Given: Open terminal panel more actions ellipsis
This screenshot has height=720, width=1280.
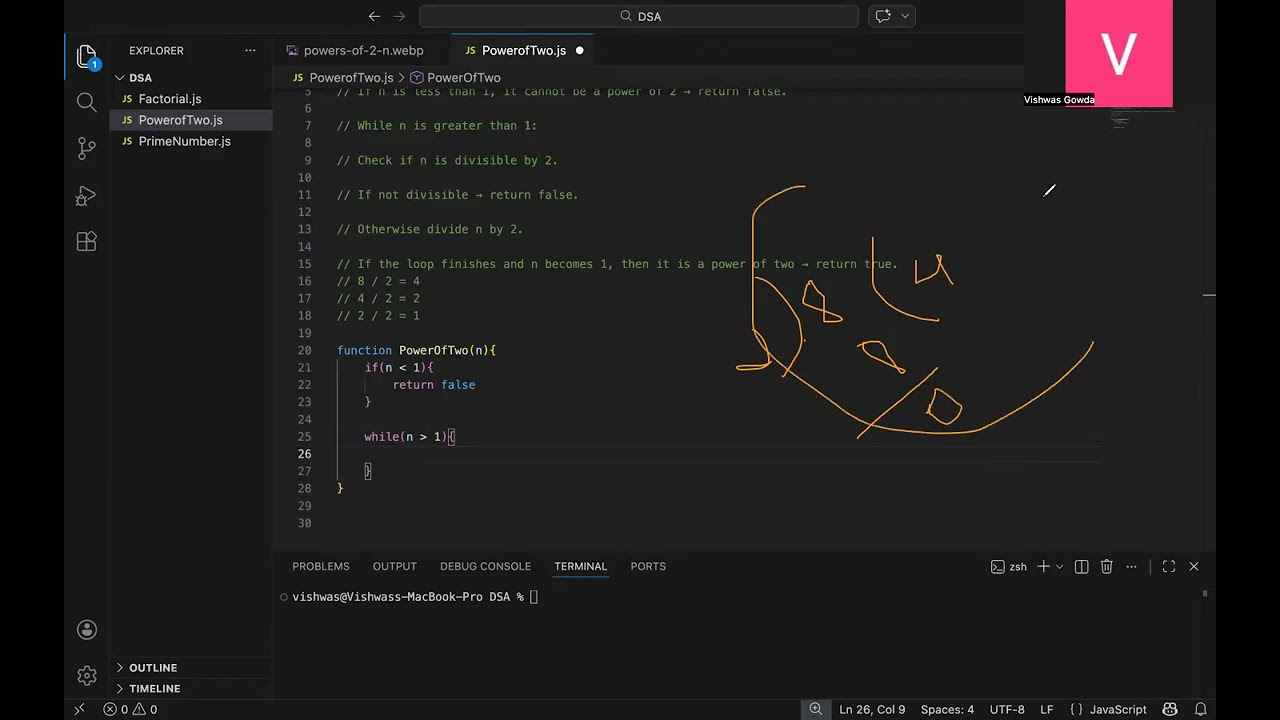Looking at the screenshot, I should [1131, 566].
